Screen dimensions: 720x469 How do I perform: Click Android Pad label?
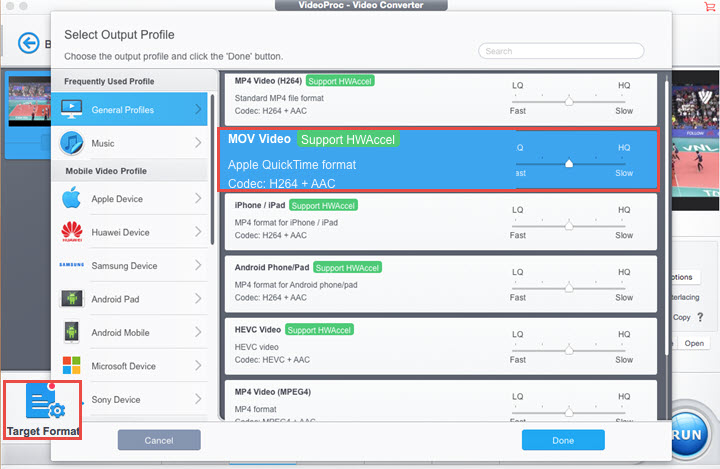click(x=115, y=299)
